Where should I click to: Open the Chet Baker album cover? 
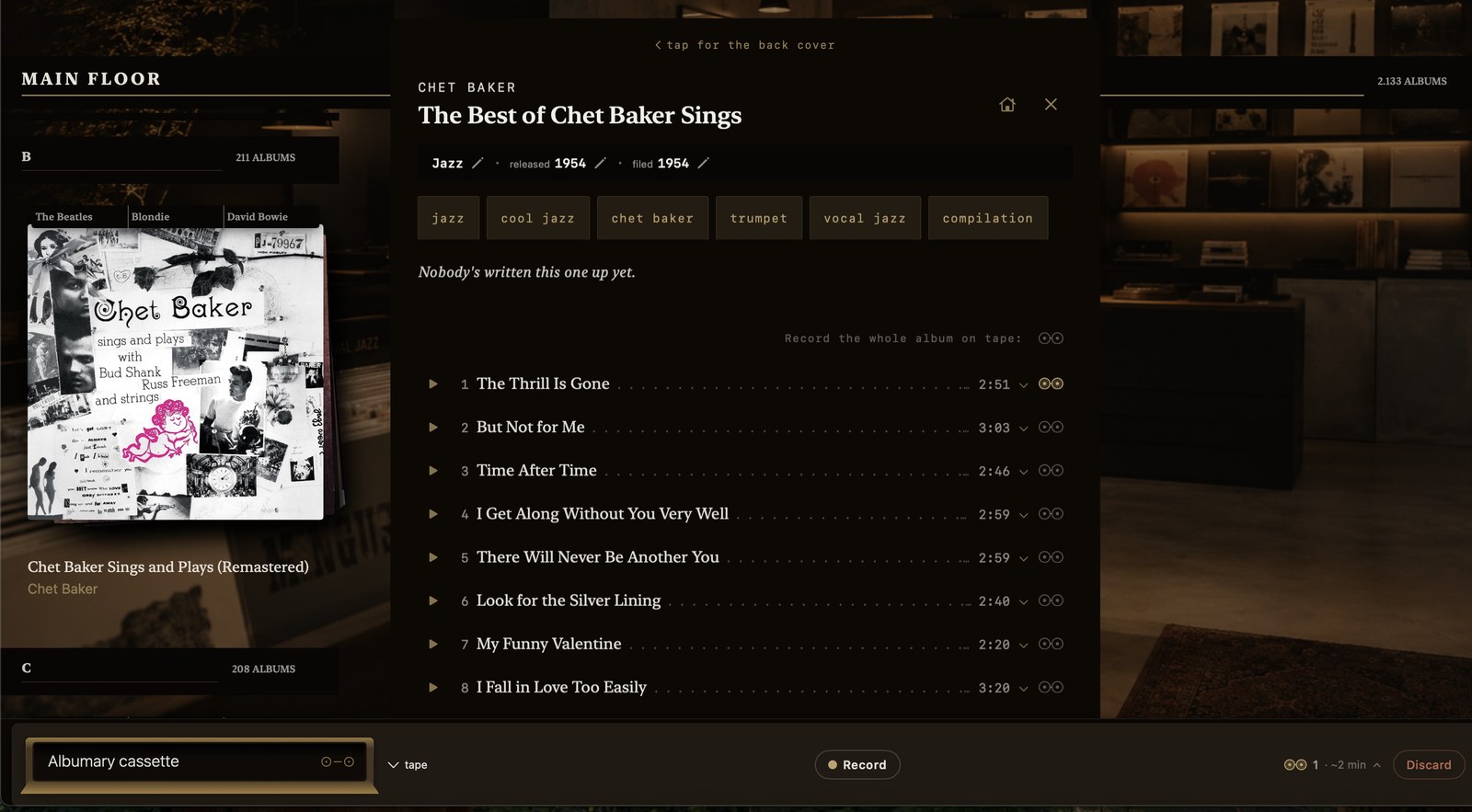point(176,373)
